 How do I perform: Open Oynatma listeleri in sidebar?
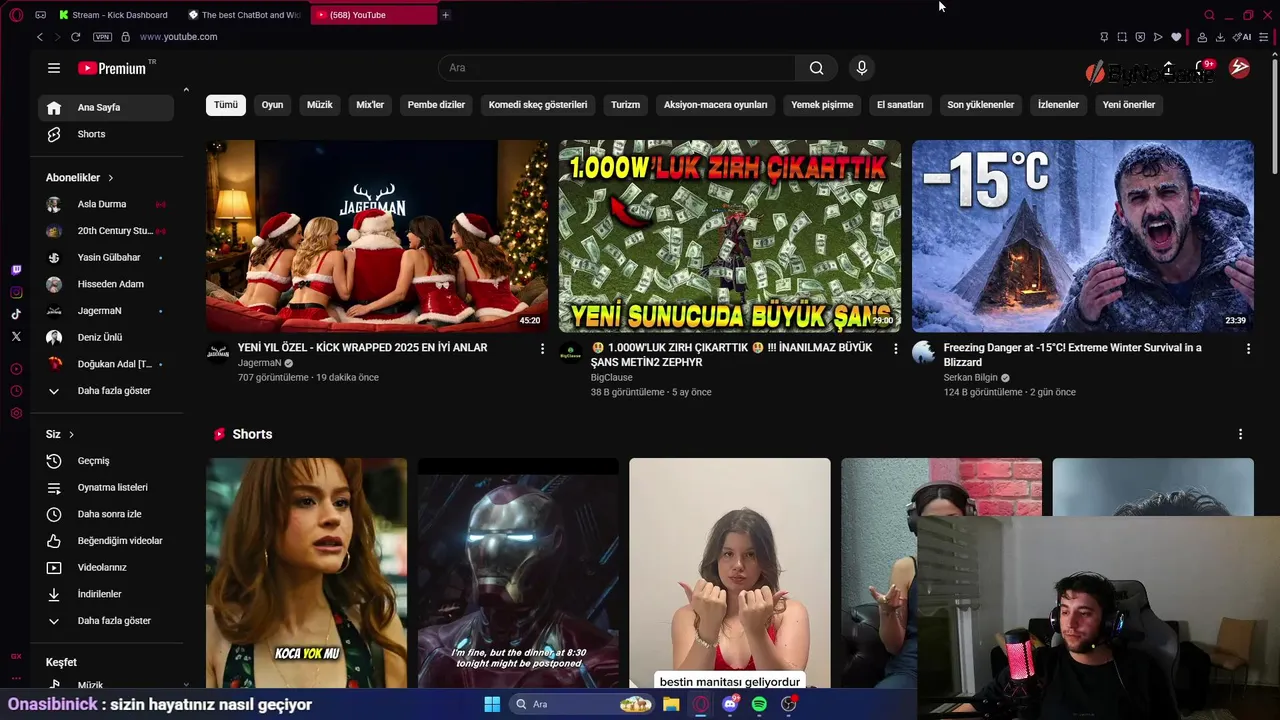click(x=106, y=488)
